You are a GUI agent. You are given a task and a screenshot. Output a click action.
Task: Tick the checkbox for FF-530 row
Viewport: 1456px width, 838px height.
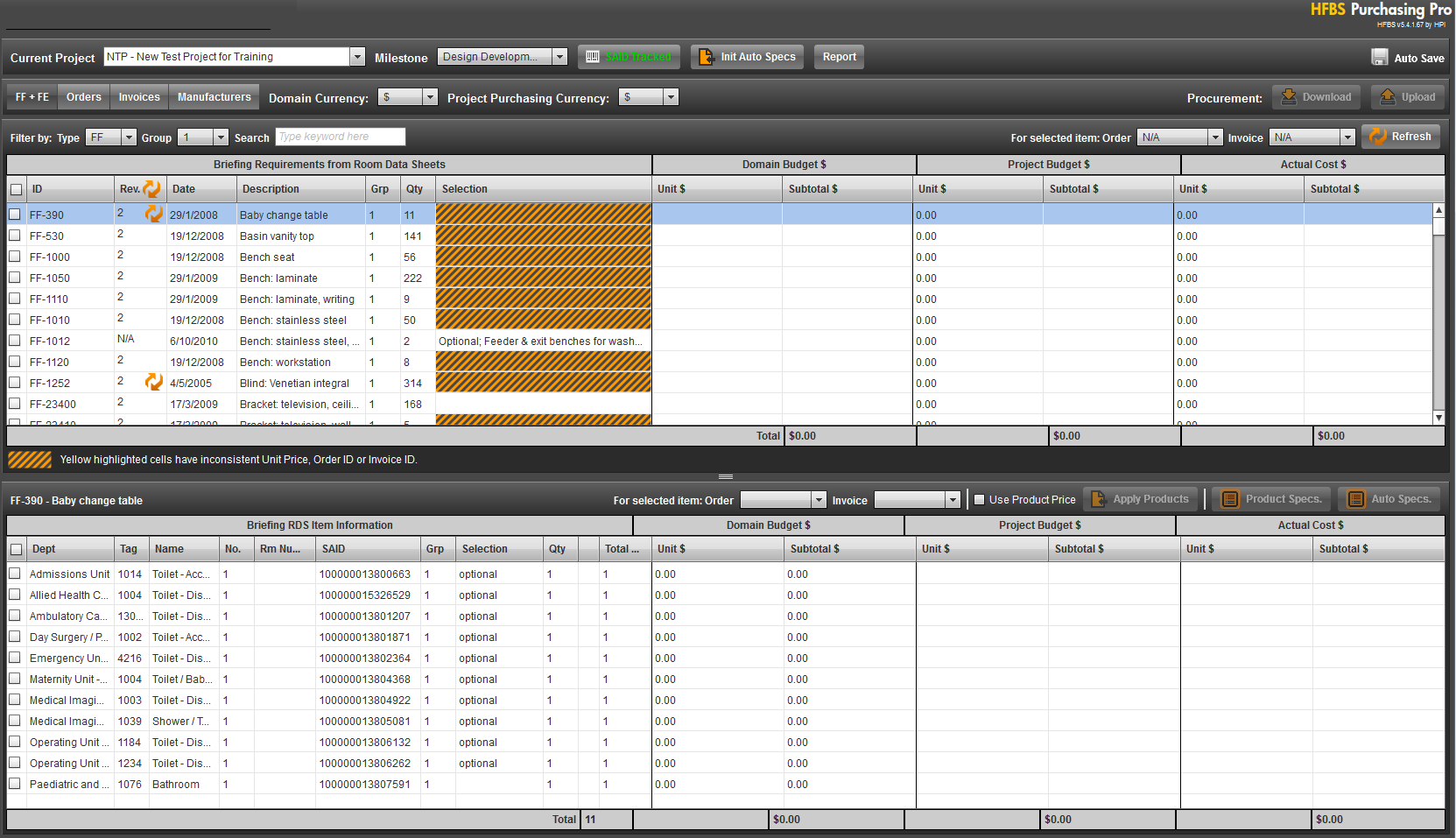point(15,236)
